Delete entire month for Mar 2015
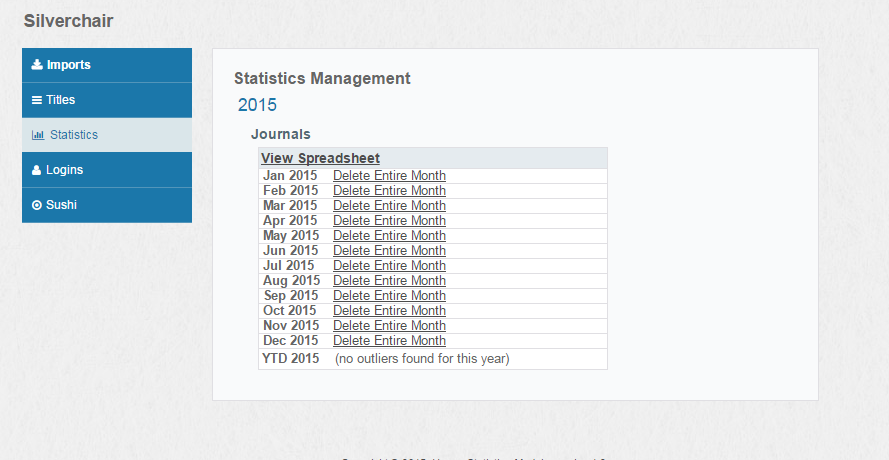This screenshot has width=889, height=460. coord(389,206)
